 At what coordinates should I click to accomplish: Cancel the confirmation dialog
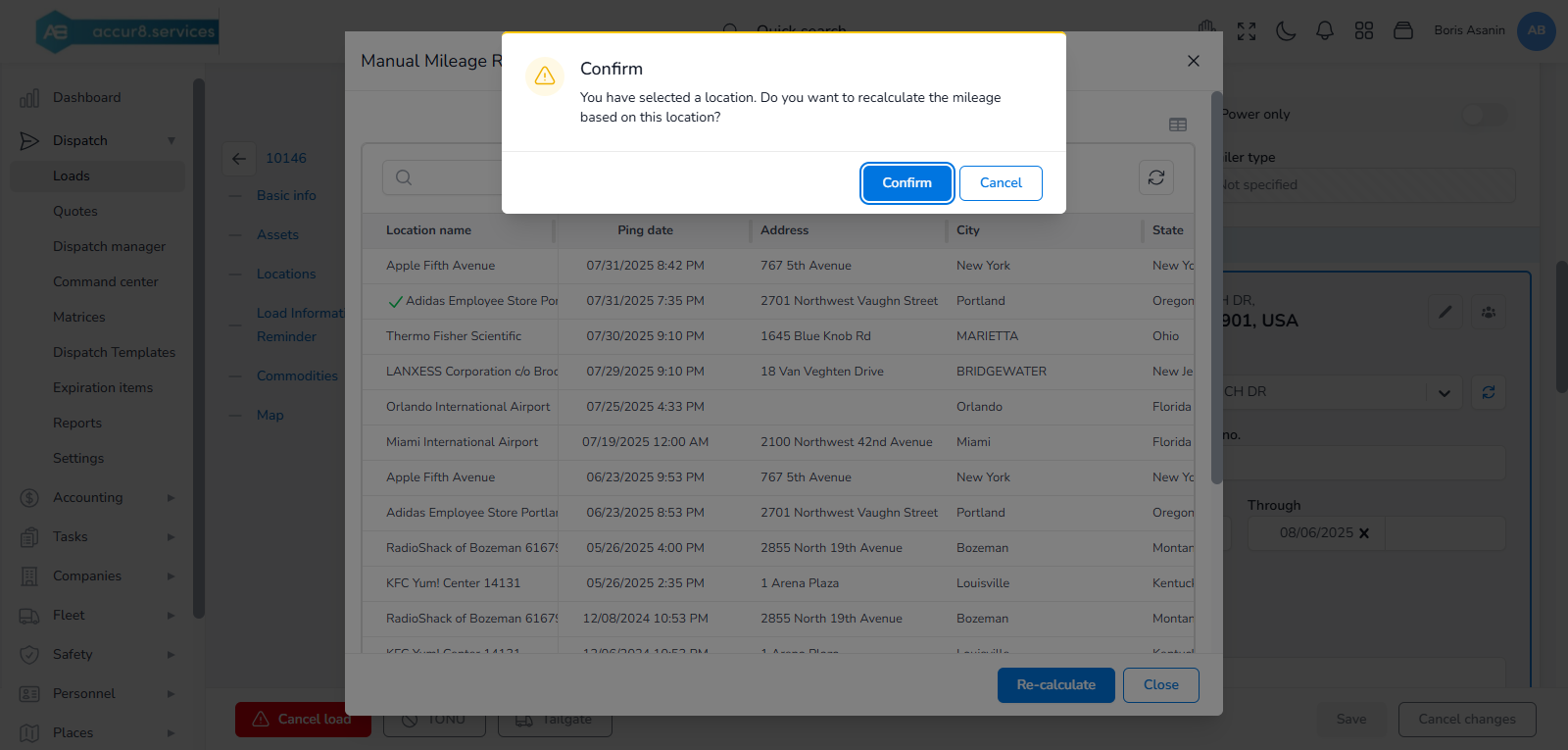1001,183
